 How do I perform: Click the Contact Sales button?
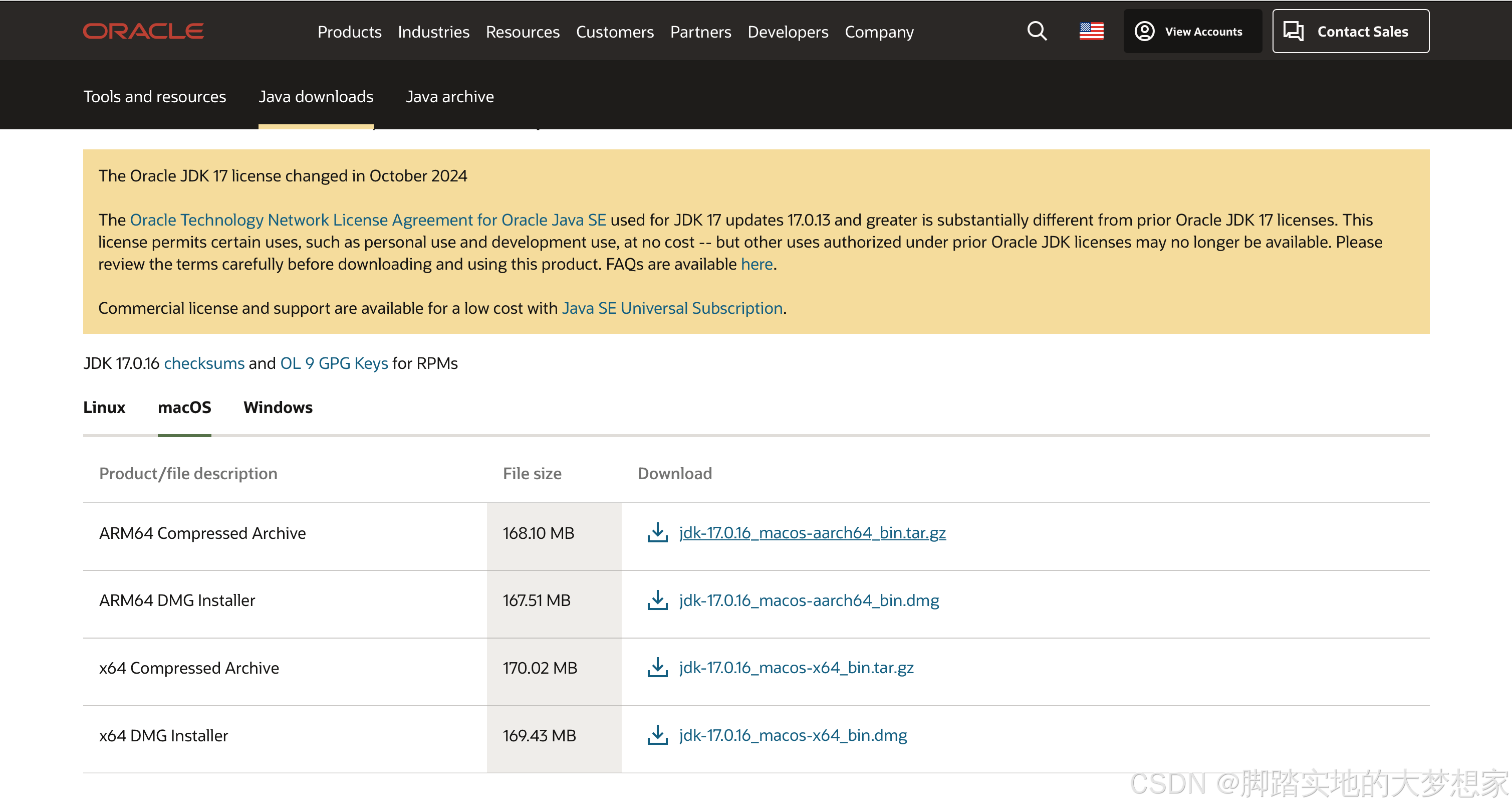[1351, 31]
